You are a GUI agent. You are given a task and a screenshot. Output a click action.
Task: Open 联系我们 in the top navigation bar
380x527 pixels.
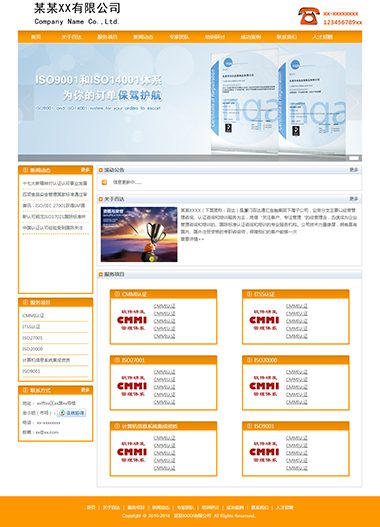pos(287,37)
